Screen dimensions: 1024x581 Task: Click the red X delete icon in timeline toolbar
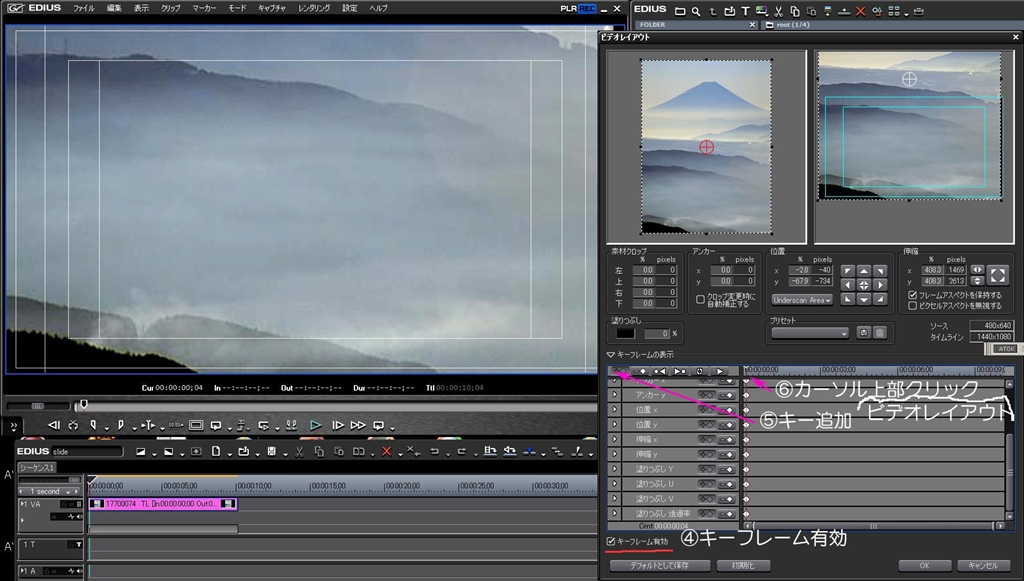[x=386, y=452]
